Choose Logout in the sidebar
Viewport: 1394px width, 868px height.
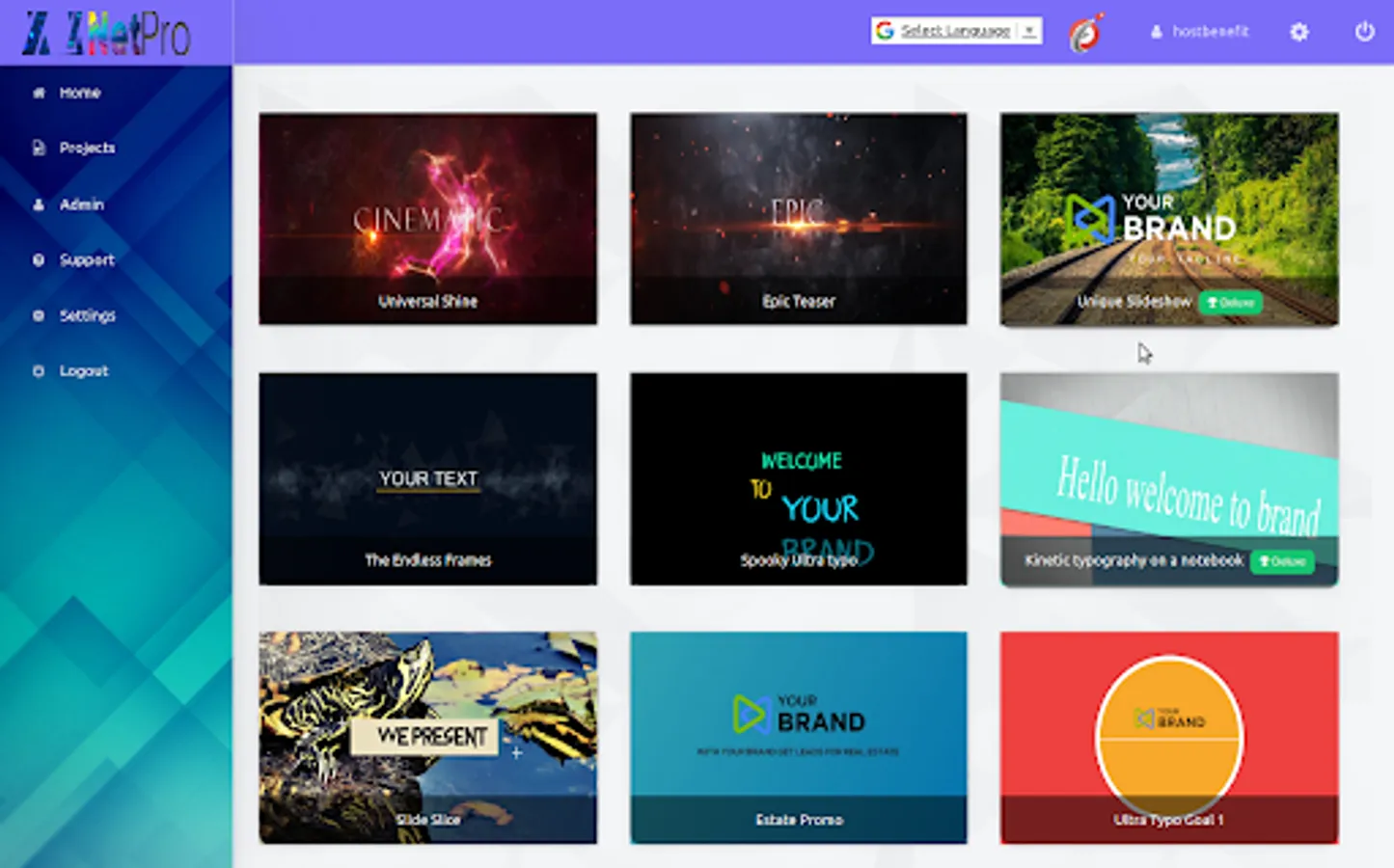83,370
